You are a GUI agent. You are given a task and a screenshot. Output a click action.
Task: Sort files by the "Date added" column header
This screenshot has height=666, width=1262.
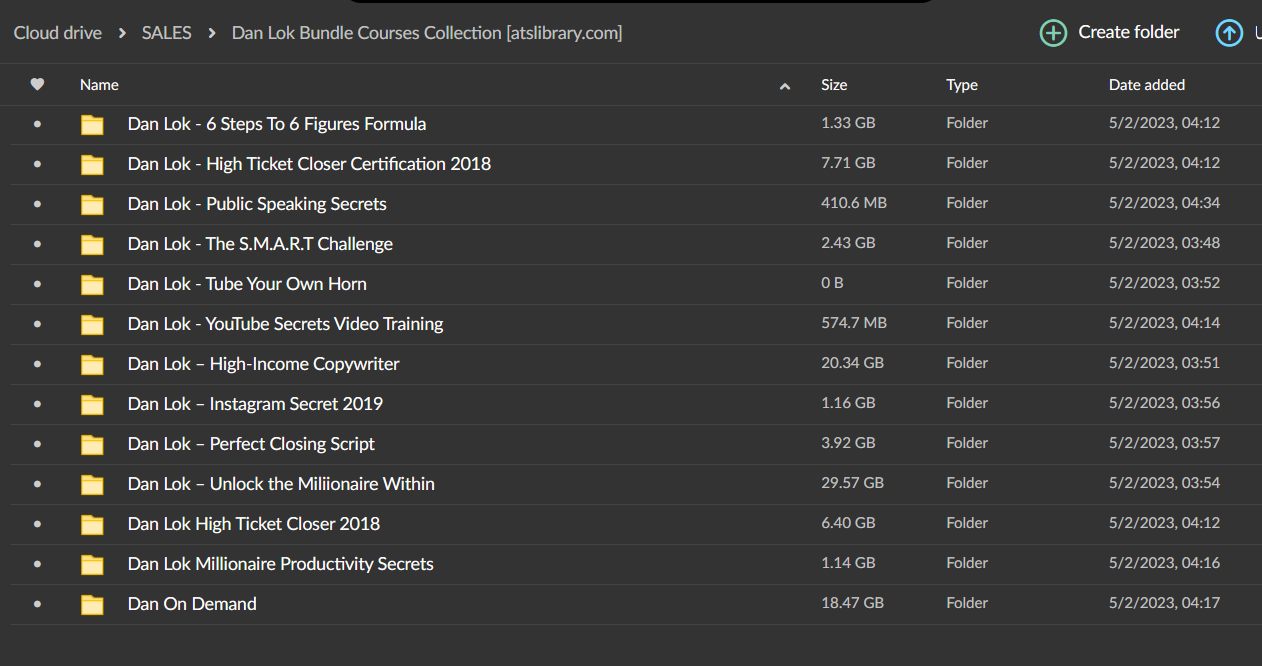pos(1146,84)
